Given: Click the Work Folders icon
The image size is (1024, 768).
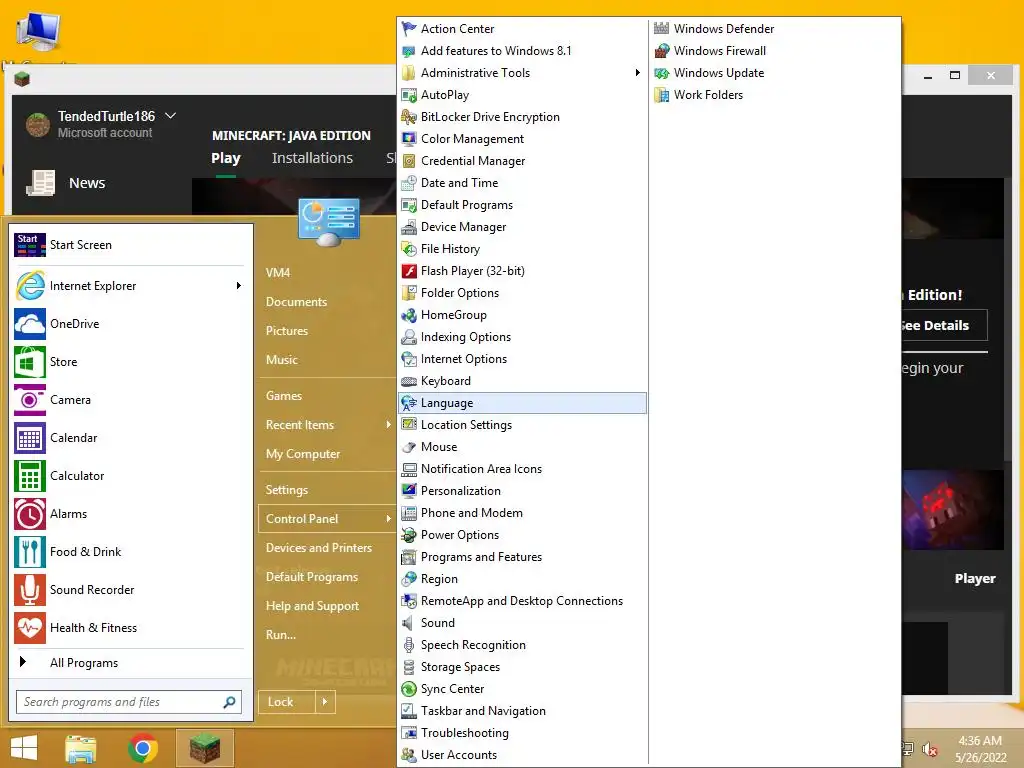Looking at the screenshot, I should pyautogui.click(x=662, y=95).
